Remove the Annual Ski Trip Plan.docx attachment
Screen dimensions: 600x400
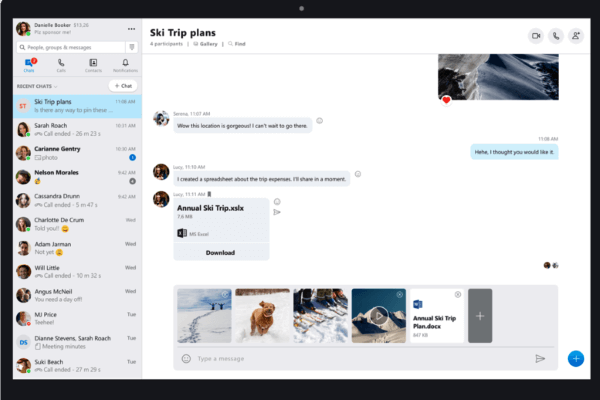458,294
